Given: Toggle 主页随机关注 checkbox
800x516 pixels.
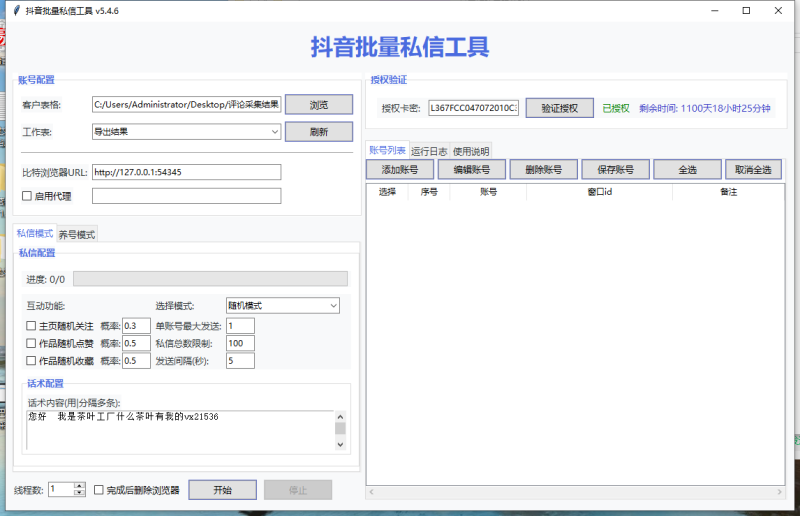Looking at the screenshot, I should click(x=31, y=326).
